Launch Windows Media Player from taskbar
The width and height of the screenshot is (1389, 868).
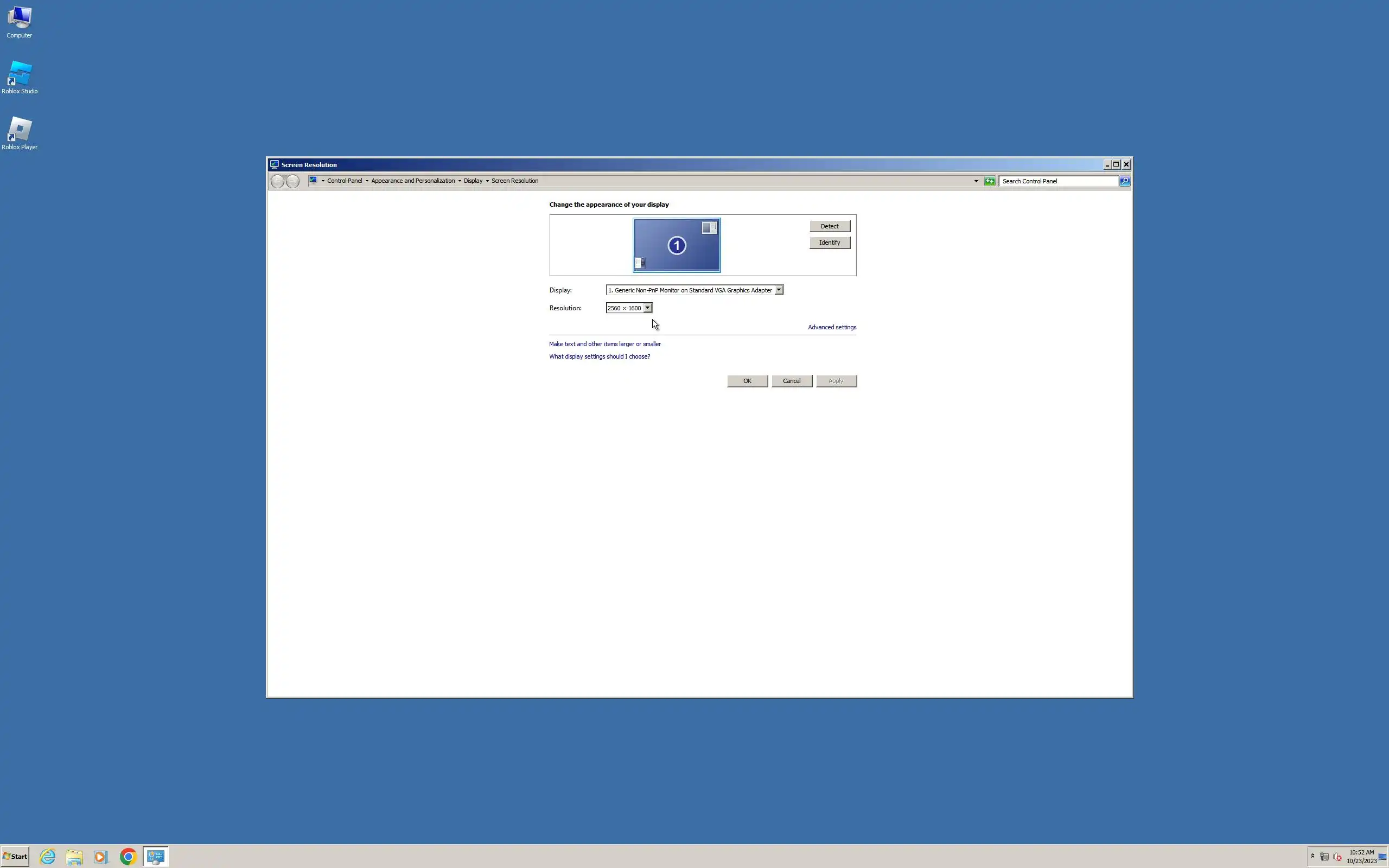(x=100, y=857)
